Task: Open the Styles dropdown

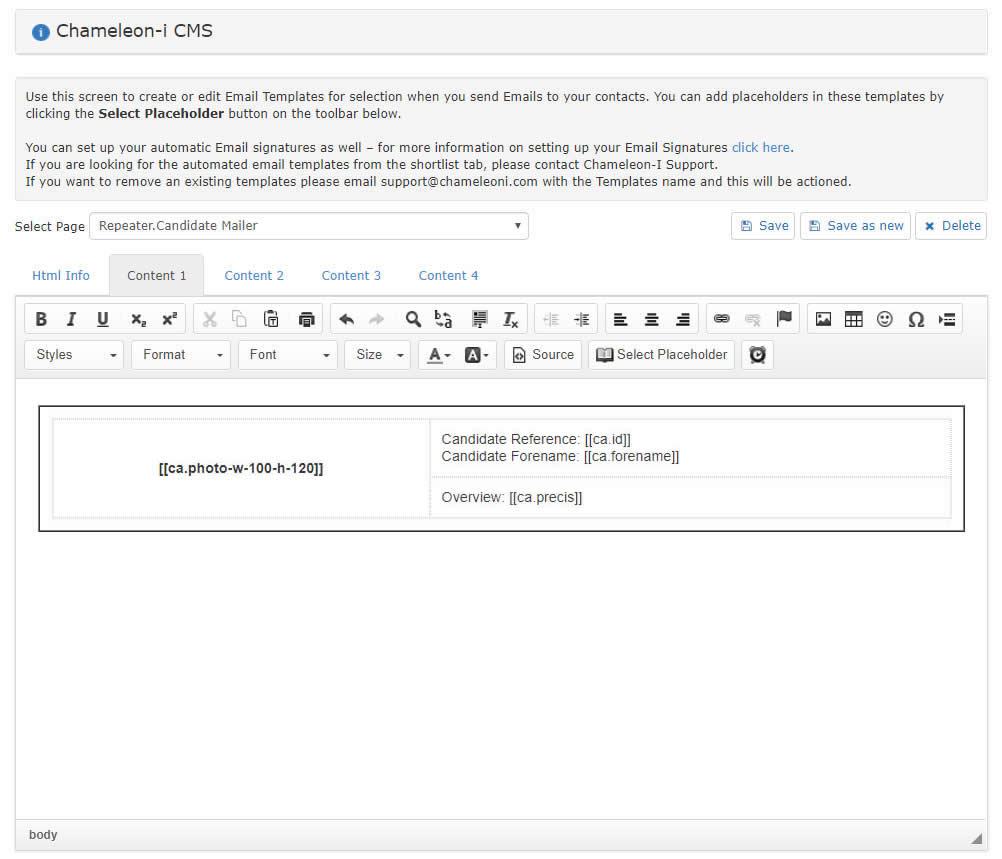Action: point(74,355)
